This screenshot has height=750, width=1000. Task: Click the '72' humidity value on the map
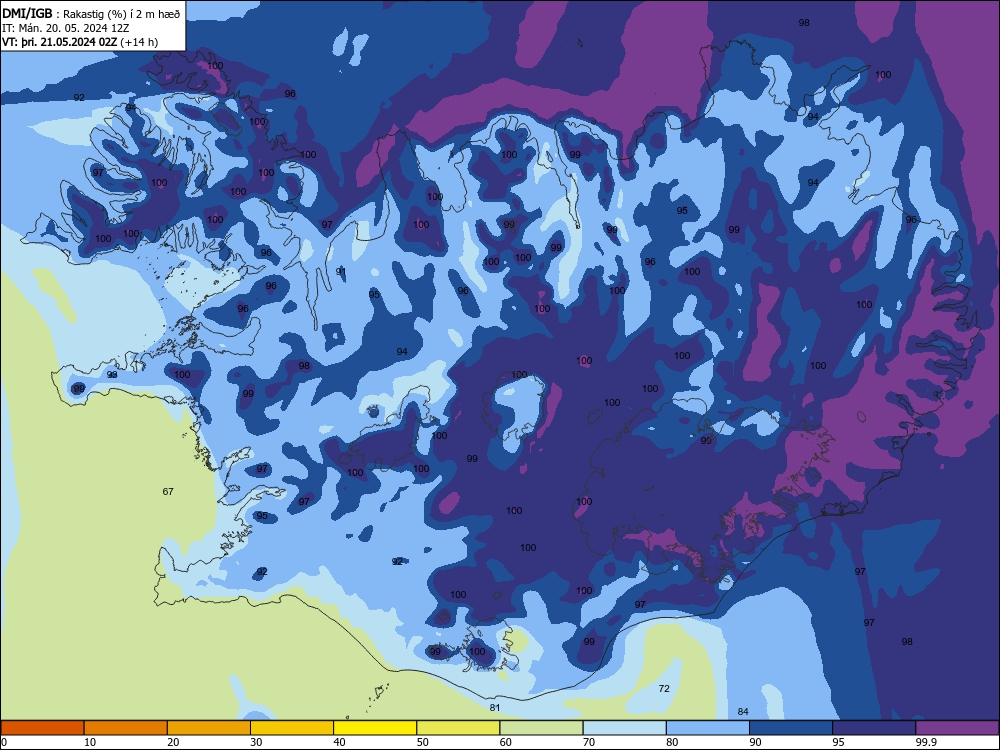[x=664, y=689]
